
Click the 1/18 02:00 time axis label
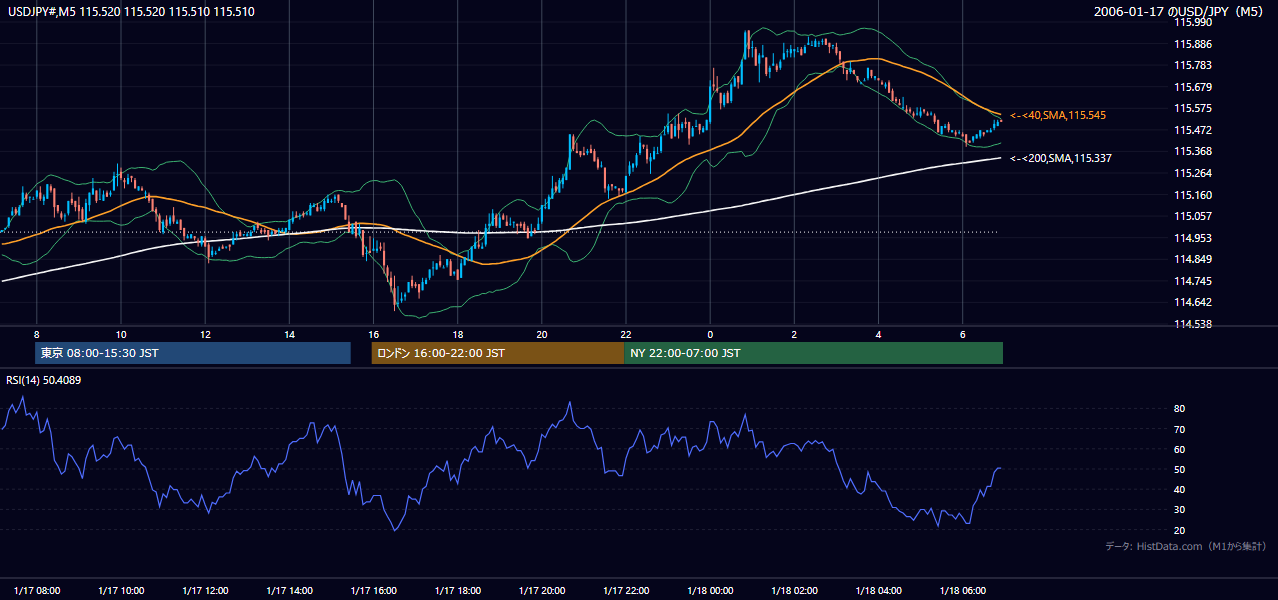pos(794,590)
